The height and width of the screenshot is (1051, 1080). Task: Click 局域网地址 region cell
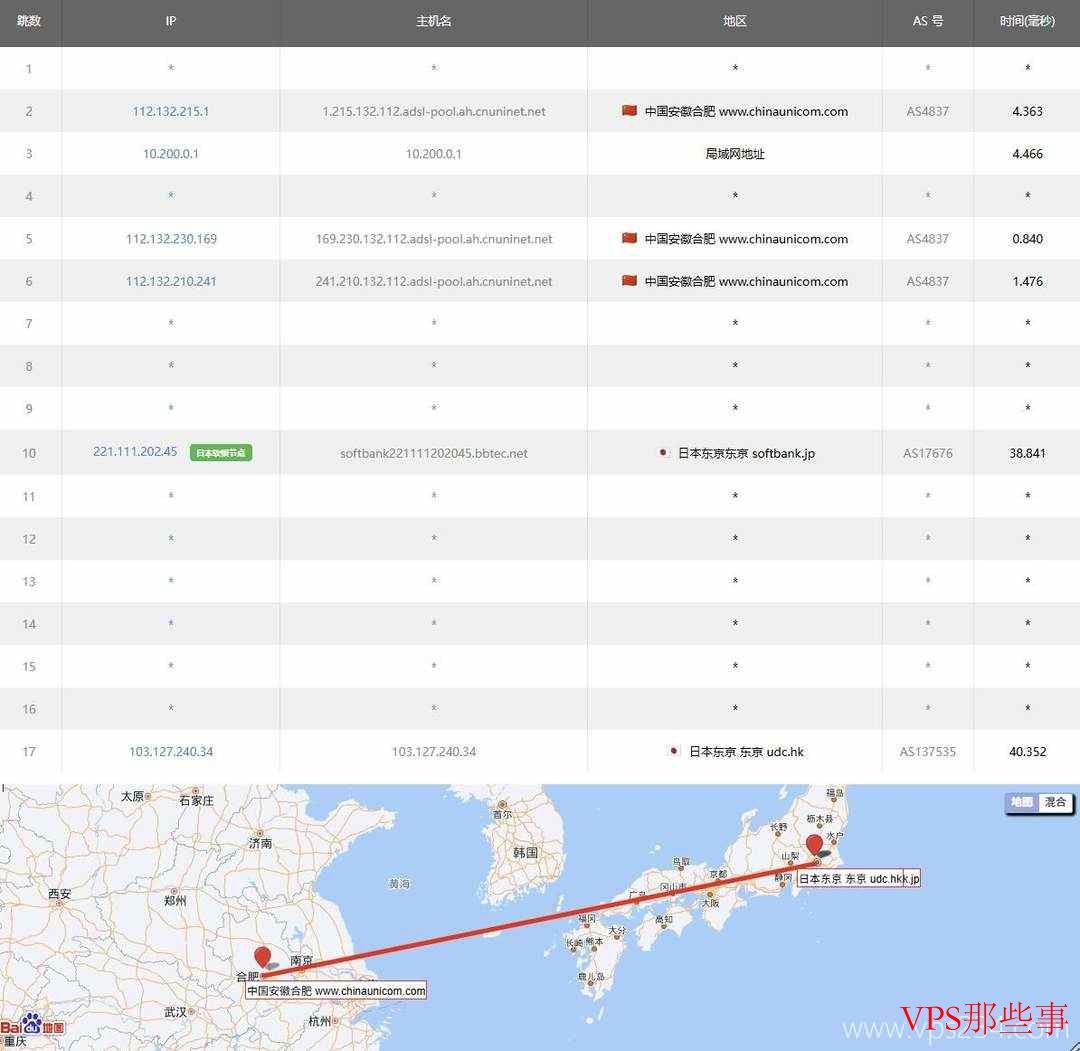(735, 154)
